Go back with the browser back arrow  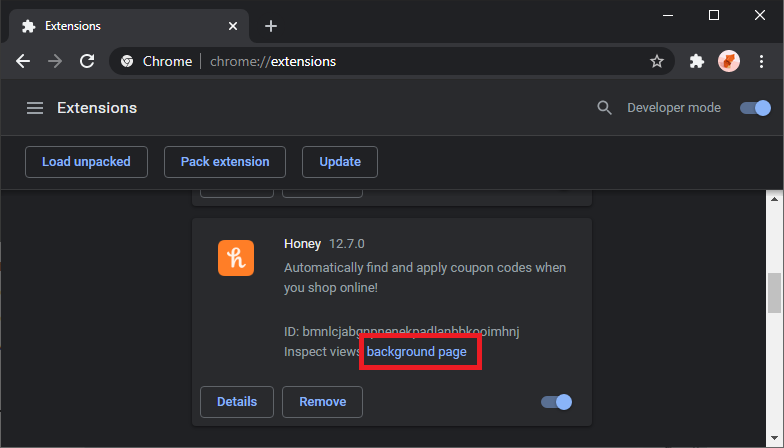click(x=23, y=62)
